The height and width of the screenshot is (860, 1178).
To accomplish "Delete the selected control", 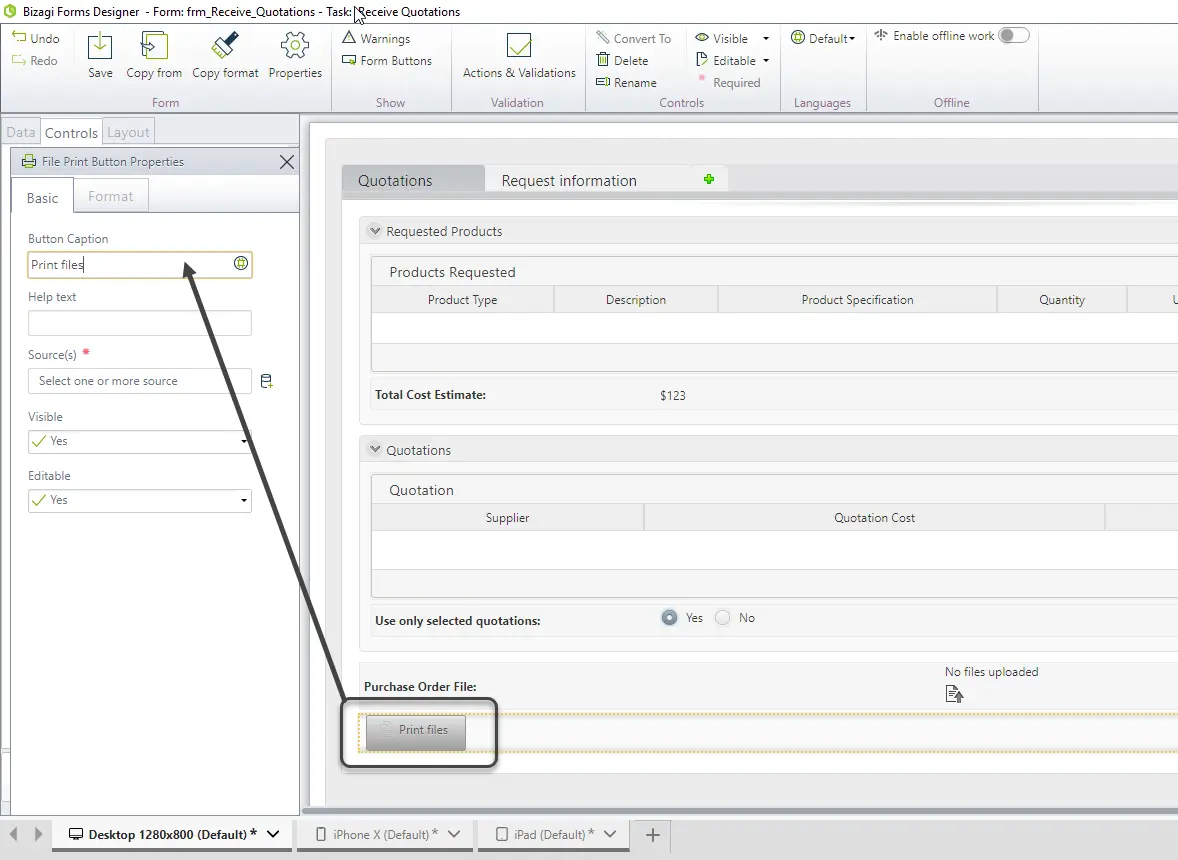I will point(622,60).
